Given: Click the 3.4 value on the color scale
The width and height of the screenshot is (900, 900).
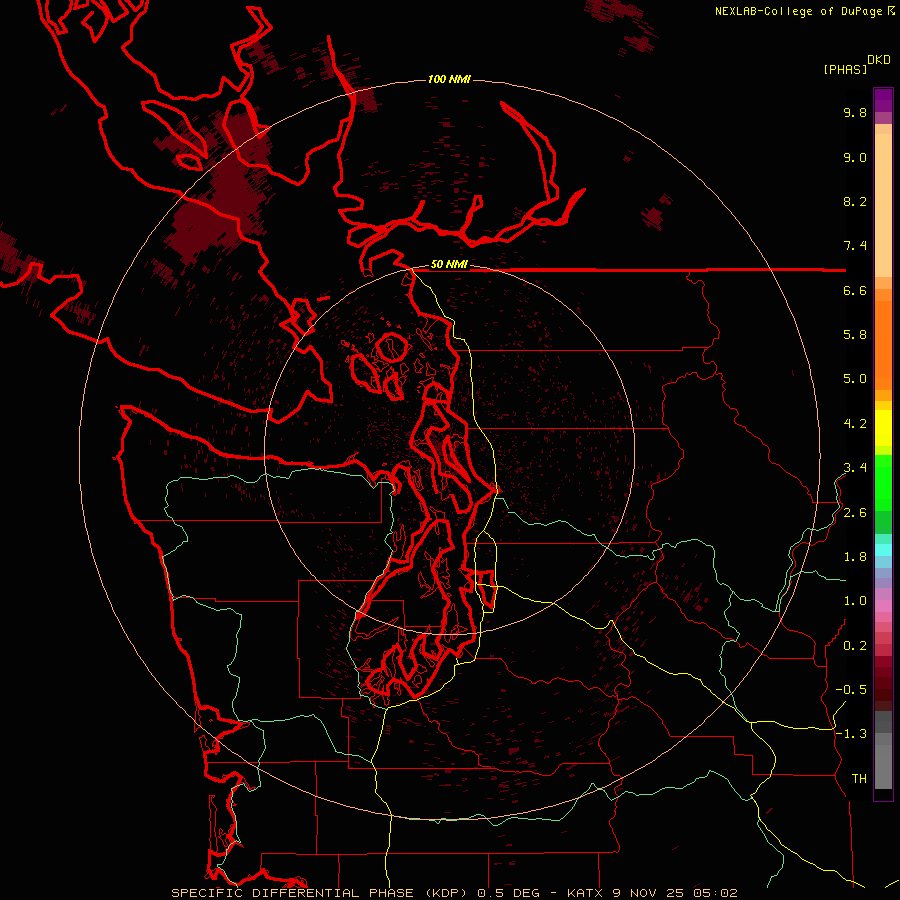Looking at the screenshot, I should 855,468.
